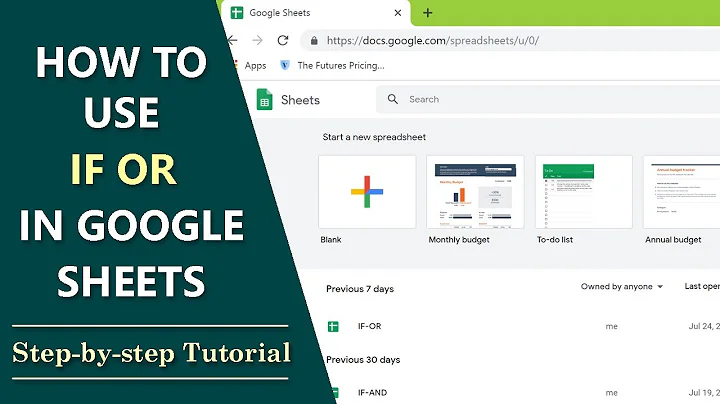
Task: Focus the docs.google.com address bar
Action: (510, 41)
